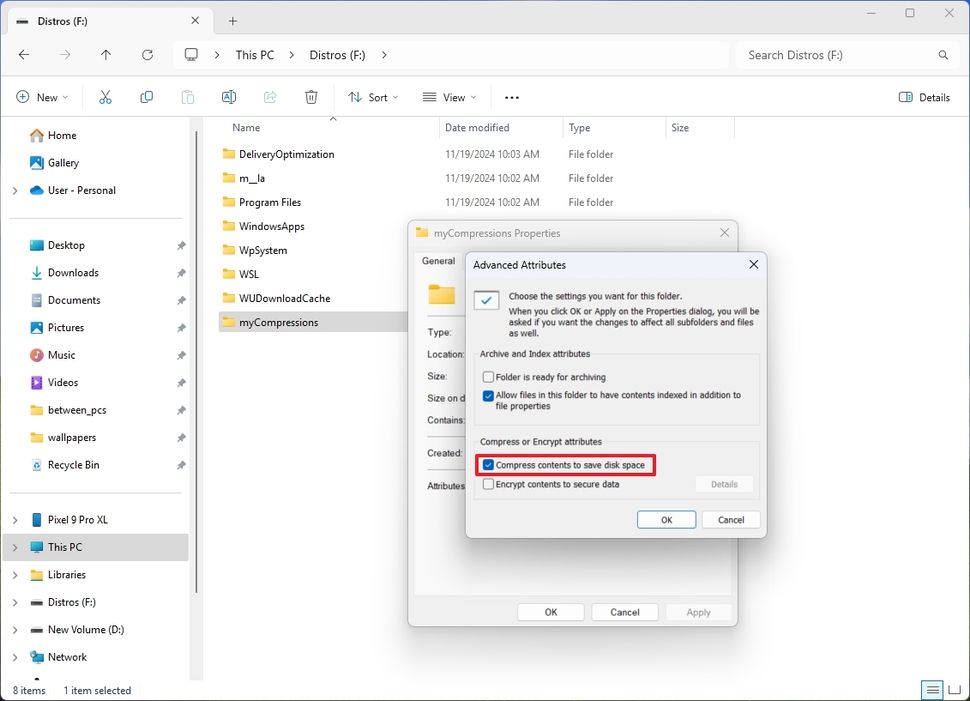Screen dimensions: 970x701
Task: Open the Sort options dropdown
Action: click(x=372, y=96)
